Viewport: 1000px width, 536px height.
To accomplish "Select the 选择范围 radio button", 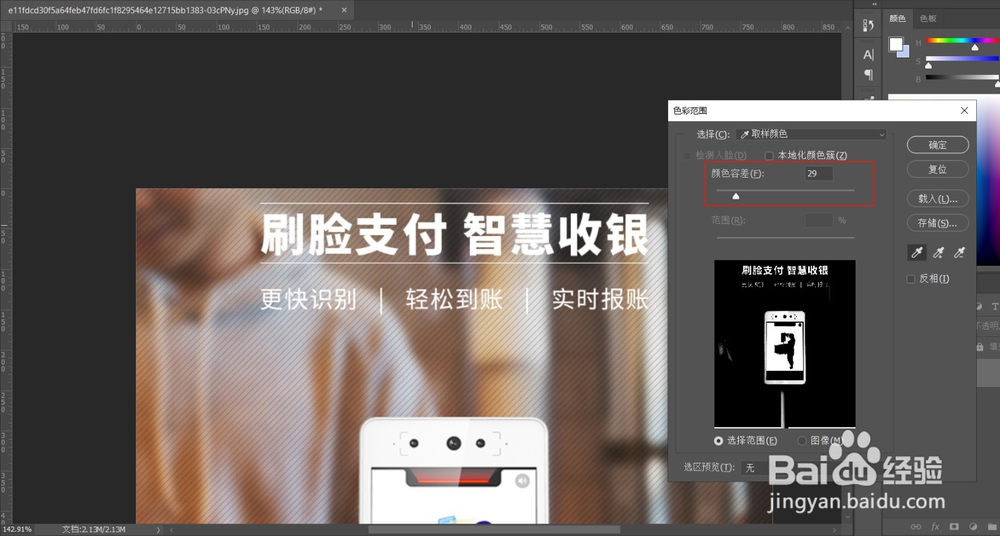I will click(x=719, y=441).
